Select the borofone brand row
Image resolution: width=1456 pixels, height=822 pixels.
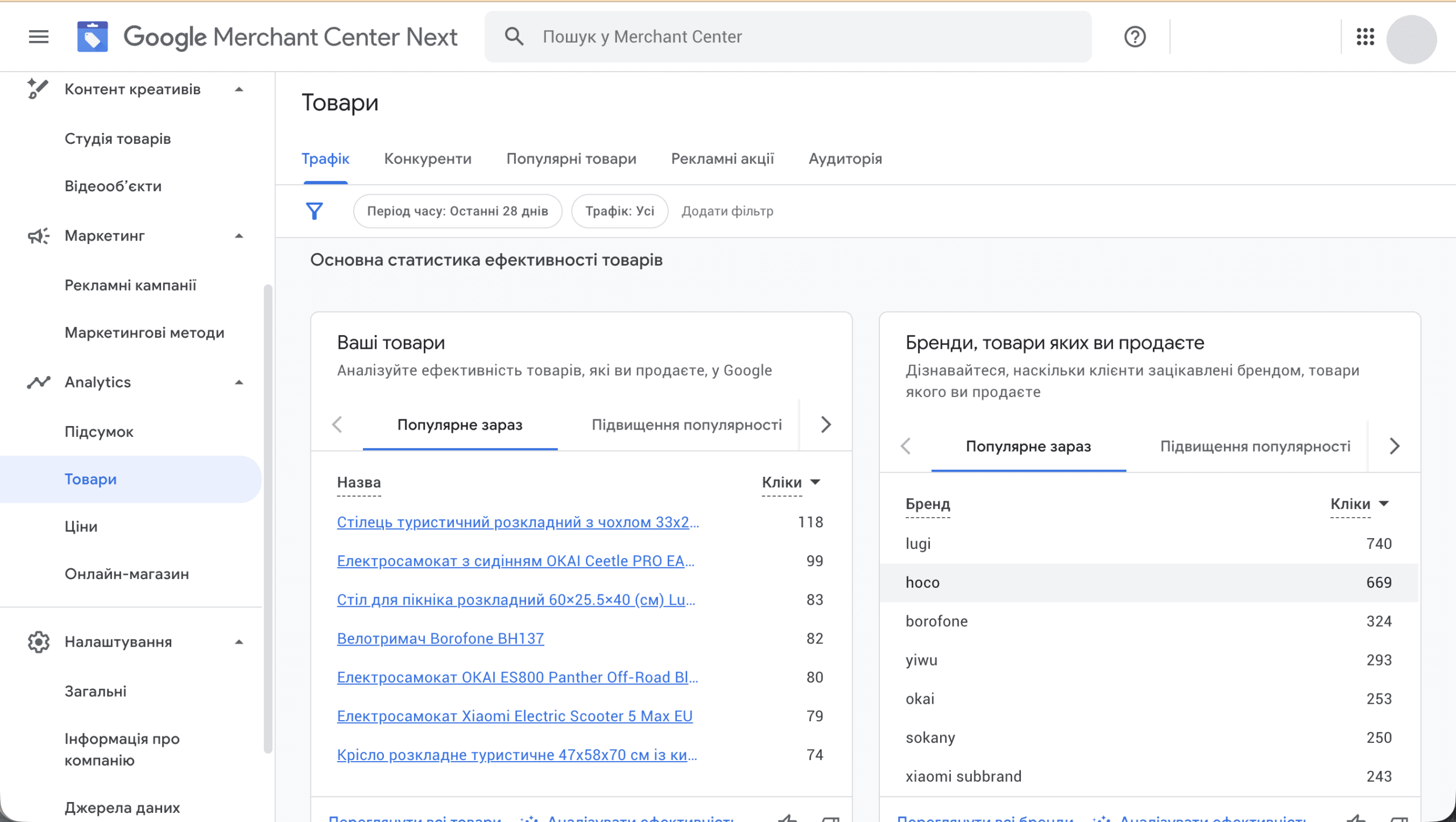click(1149, 621)
